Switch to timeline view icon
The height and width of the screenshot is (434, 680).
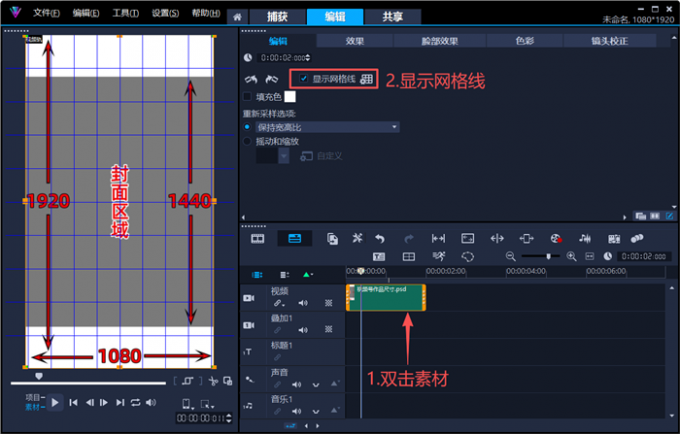tap(294, 238)
